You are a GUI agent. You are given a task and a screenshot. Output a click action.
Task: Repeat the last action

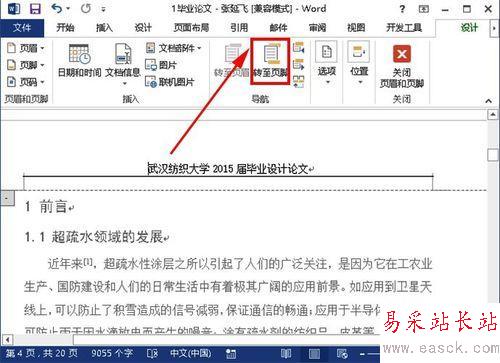(x=86, y=9)
